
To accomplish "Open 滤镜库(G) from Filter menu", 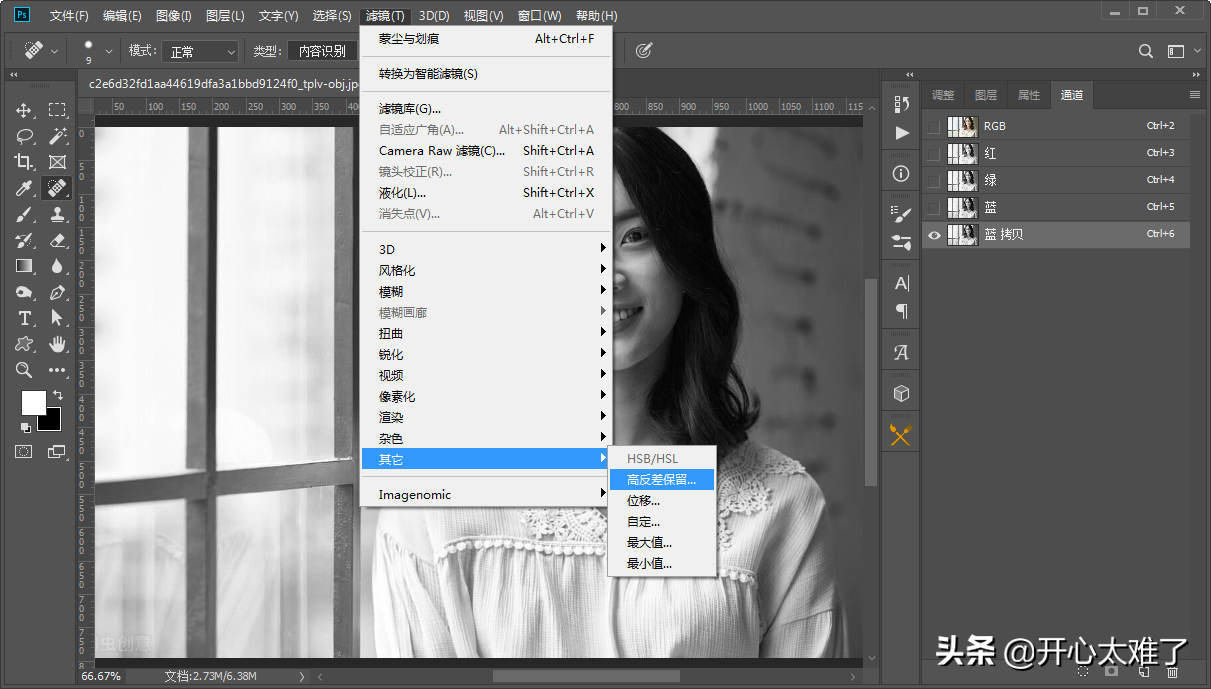I will (486, 108).
